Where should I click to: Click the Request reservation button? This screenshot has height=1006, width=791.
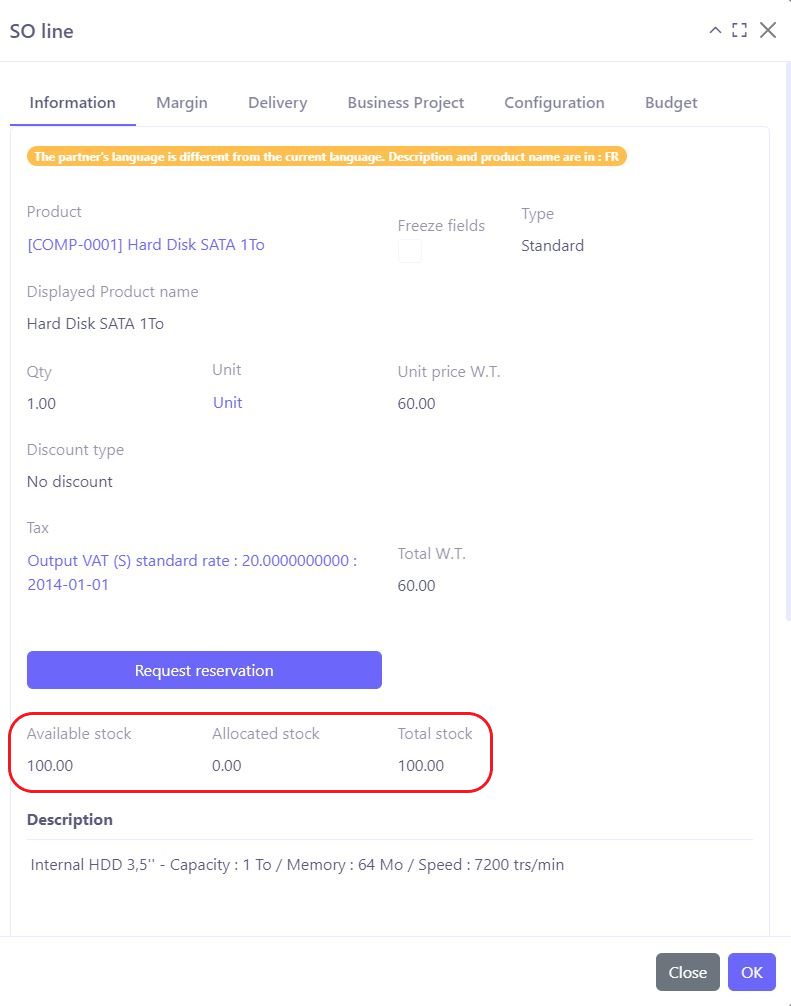204,670
